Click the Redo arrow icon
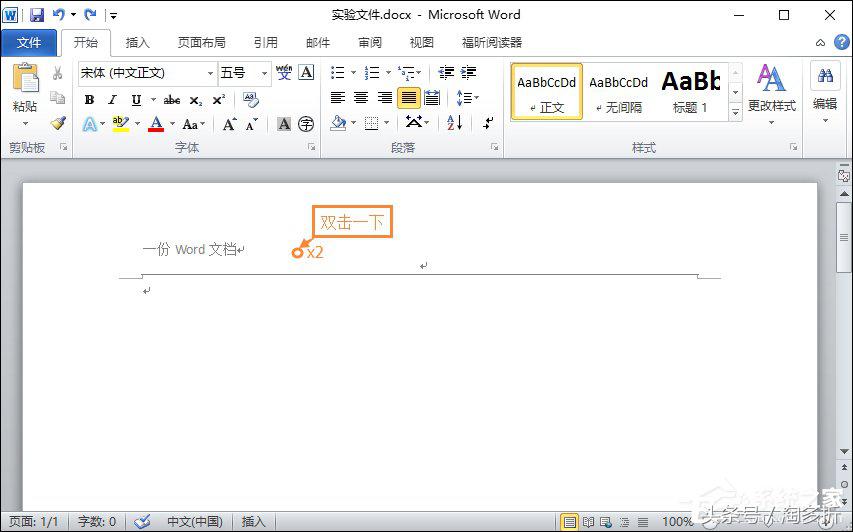Viewport: 853px width, 532px height. click(90, 15)
